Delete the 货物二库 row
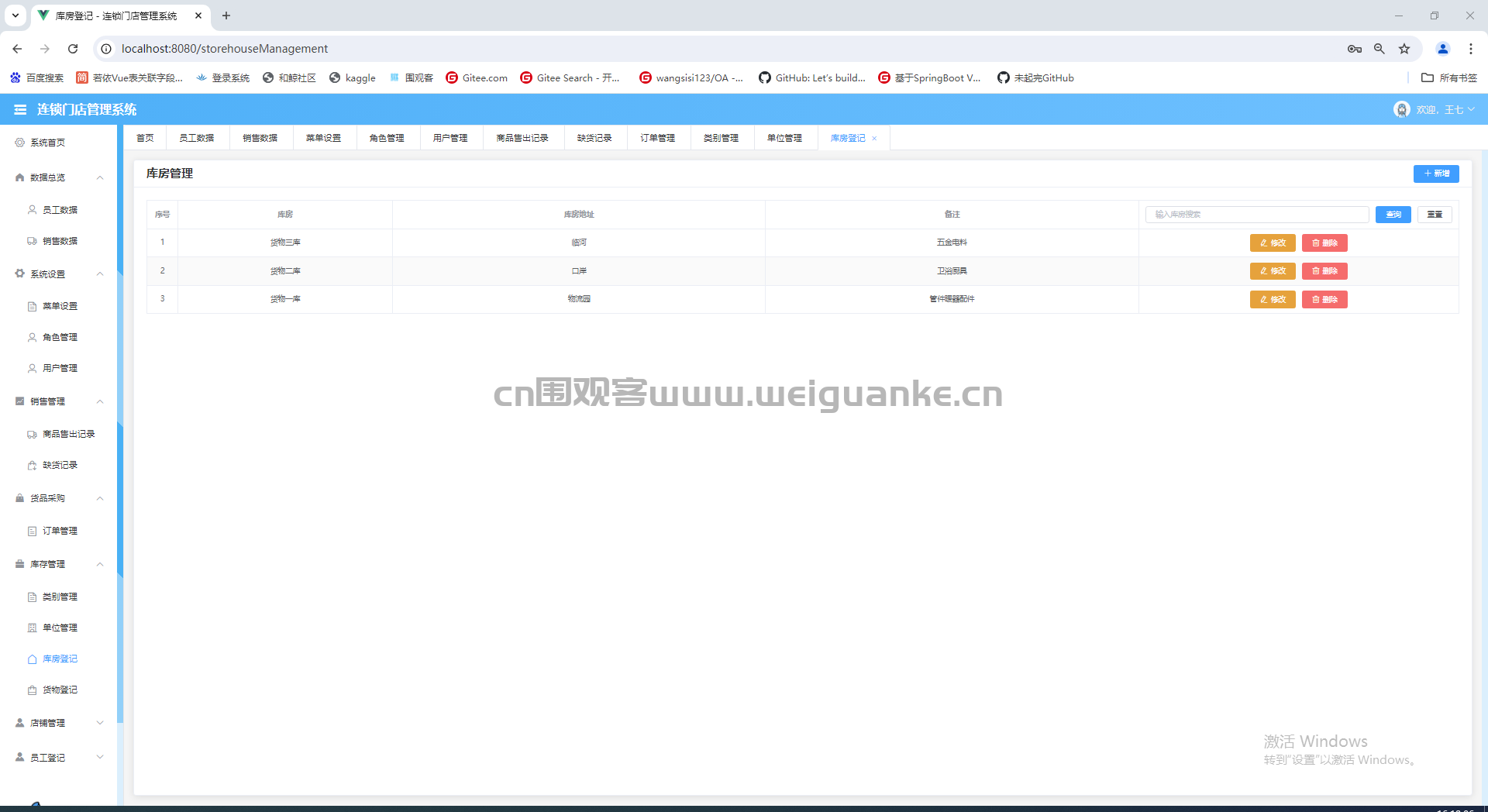The image size is (1488, 812). 1324,271
